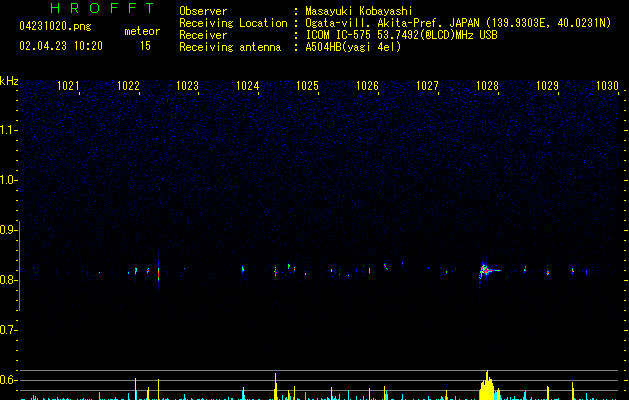Select the Ogata-vill. Akita-Pref. JAPAN location text

[458, 23]
